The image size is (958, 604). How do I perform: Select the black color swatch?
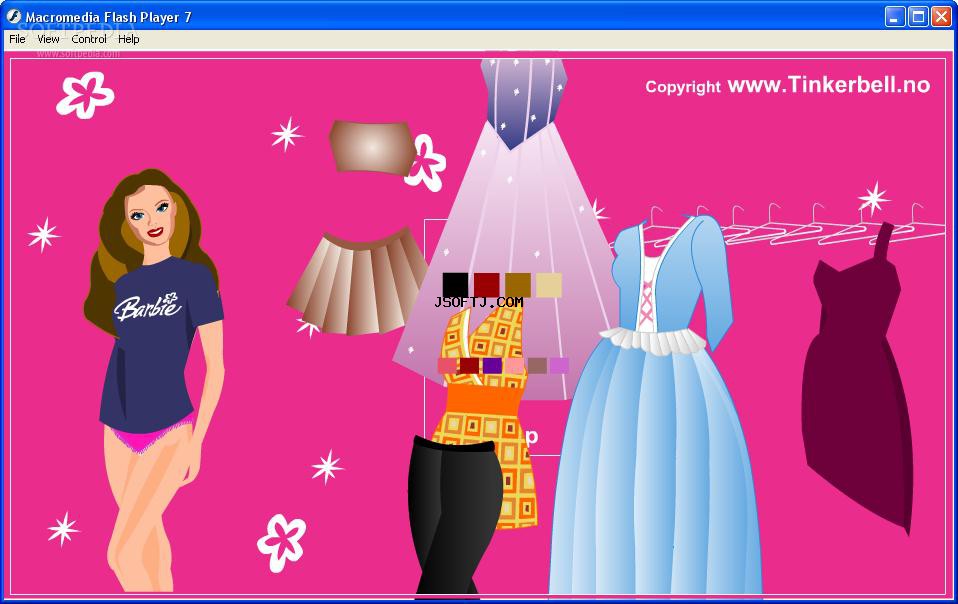[x=455, y=285]
